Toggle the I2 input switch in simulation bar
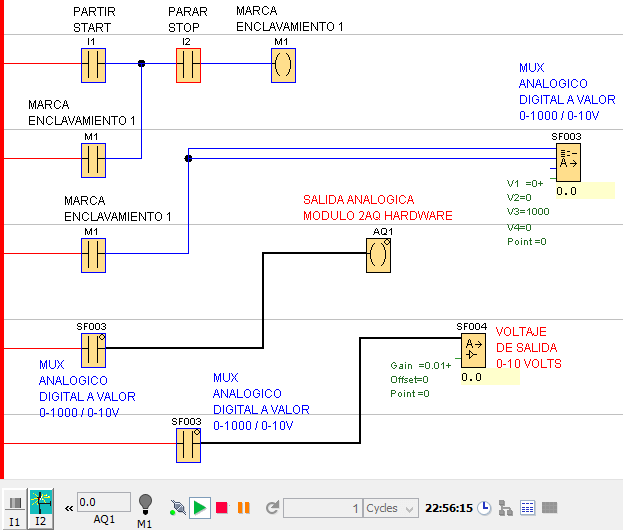The image size is (625, 530). [x=41, y=508]
